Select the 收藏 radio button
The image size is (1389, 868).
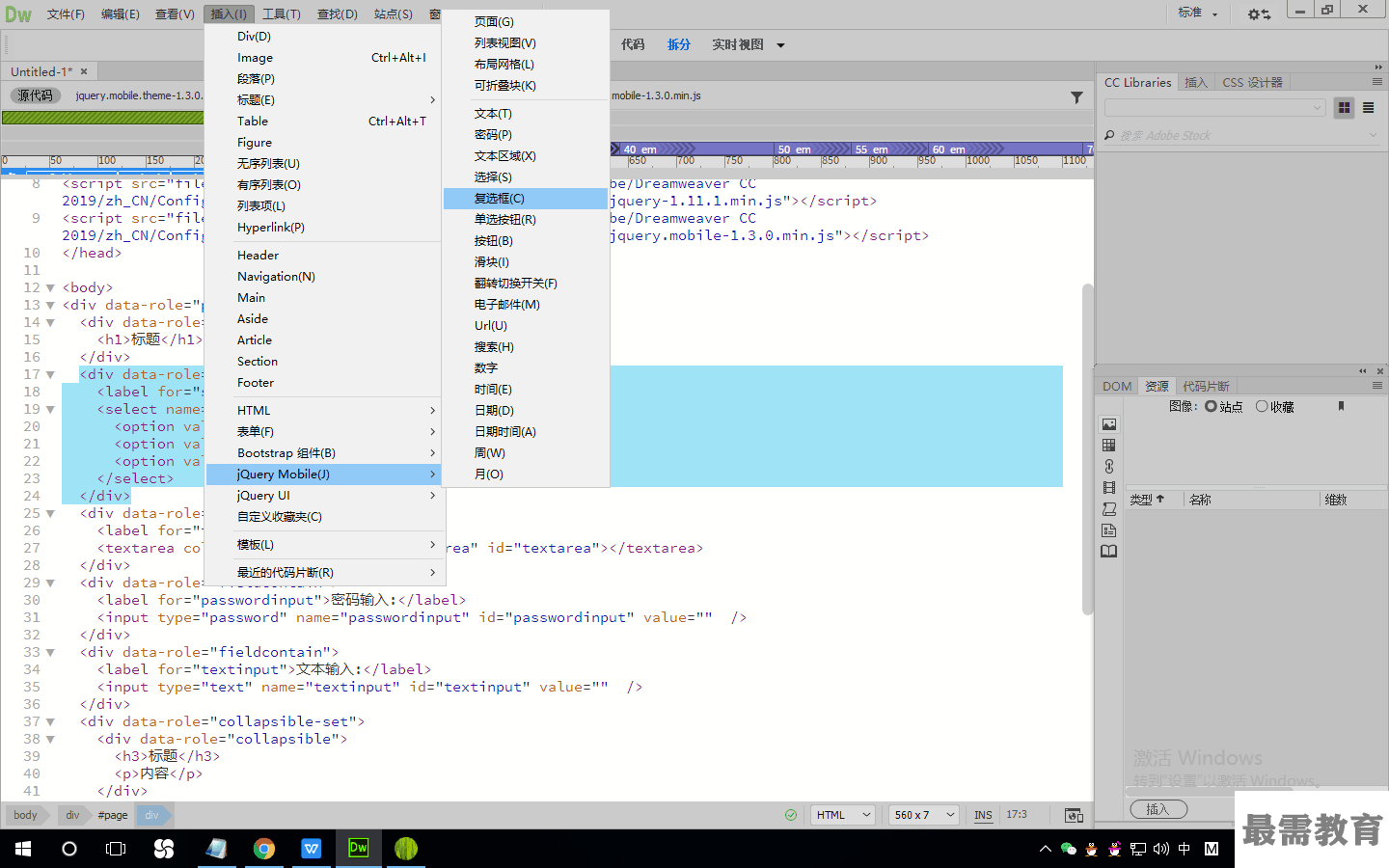tap(1262, 407)
